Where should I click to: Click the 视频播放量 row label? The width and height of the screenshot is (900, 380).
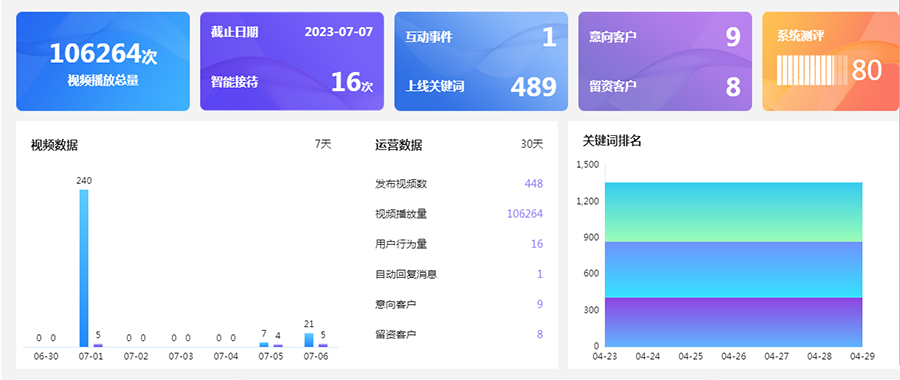(x=401, y=214)
